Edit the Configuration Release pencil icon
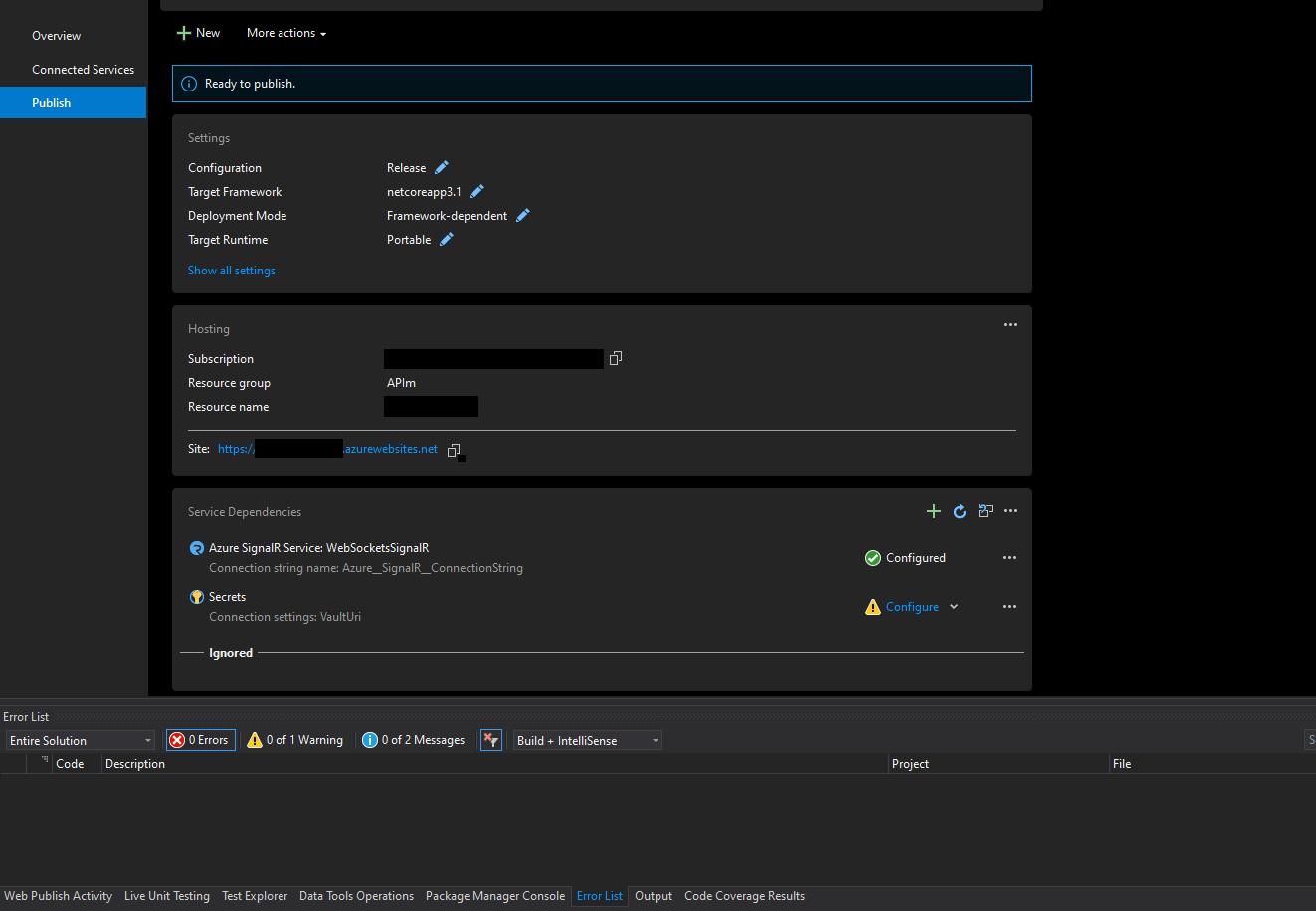 (442, 168)
